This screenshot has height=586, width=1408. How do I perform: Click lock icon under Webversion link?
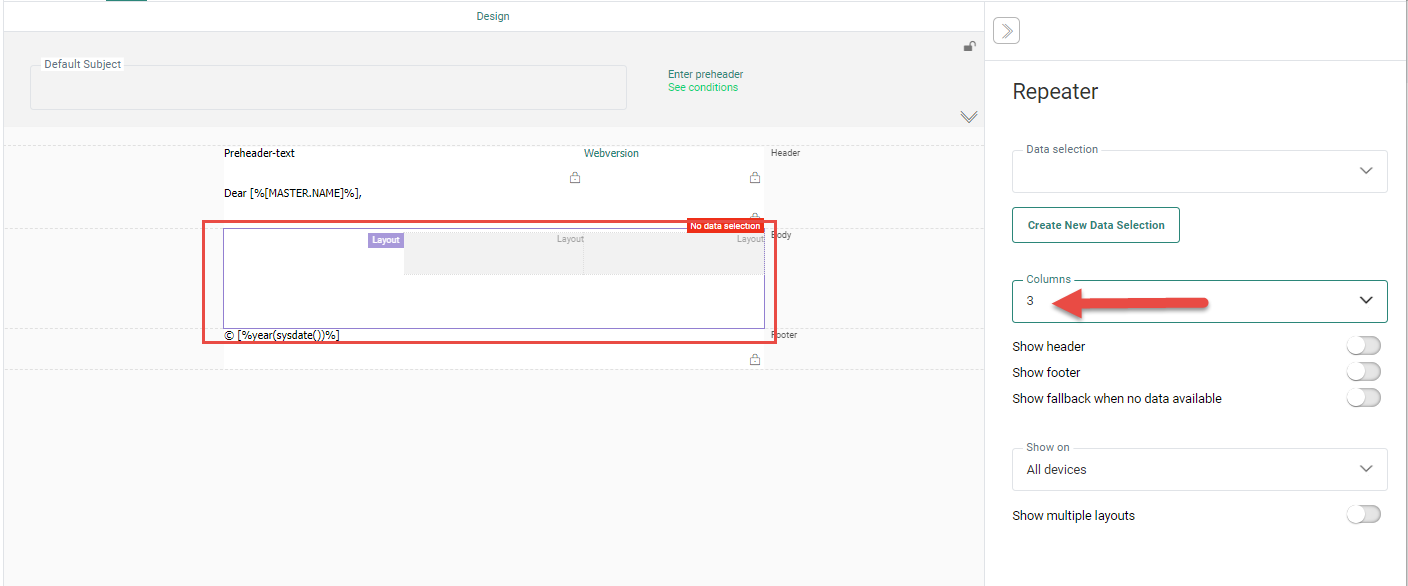click(755, 178)
